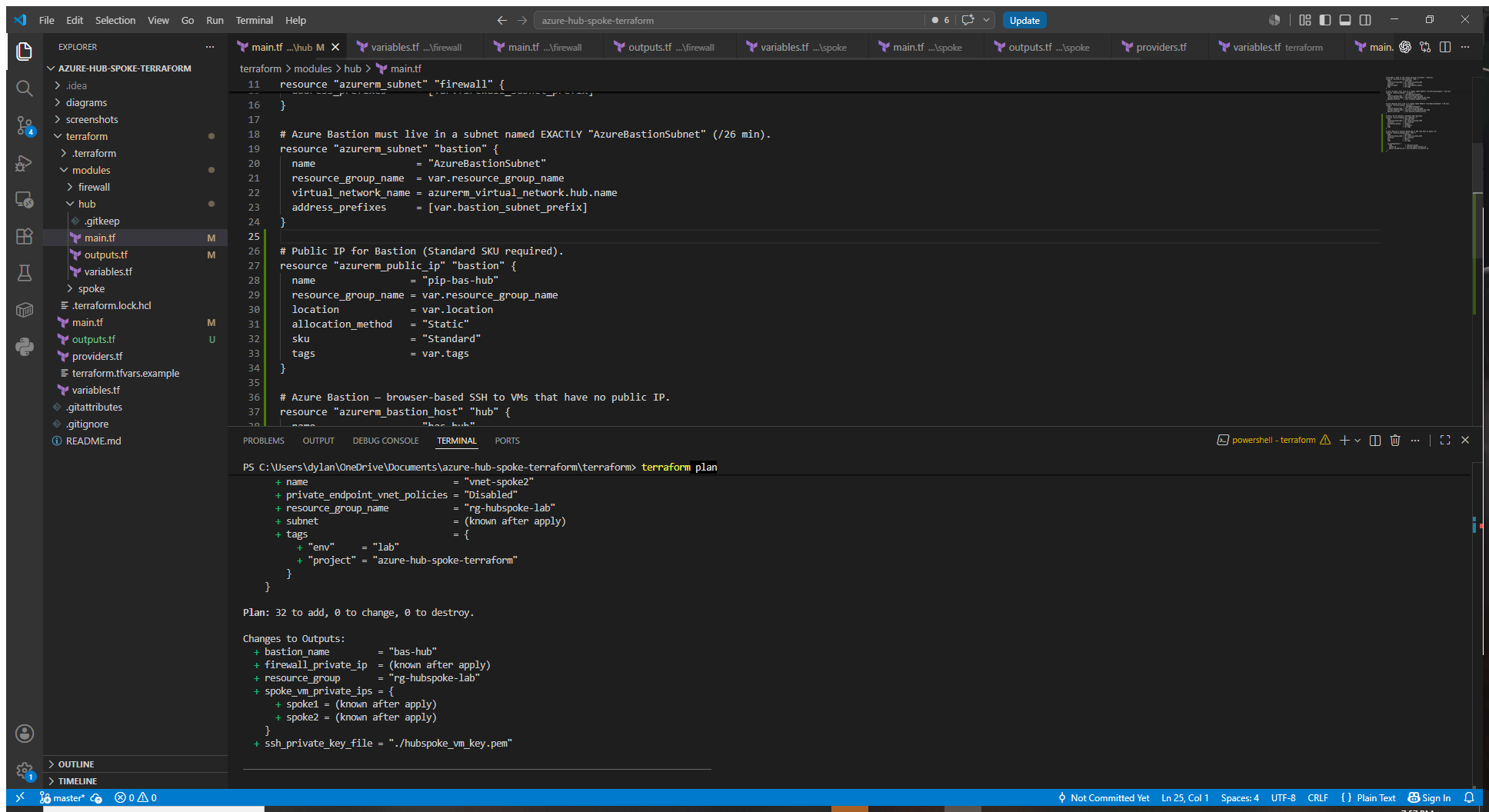Open the Manage gear icon
1489x812 pixels.
[x=25, y=770]
